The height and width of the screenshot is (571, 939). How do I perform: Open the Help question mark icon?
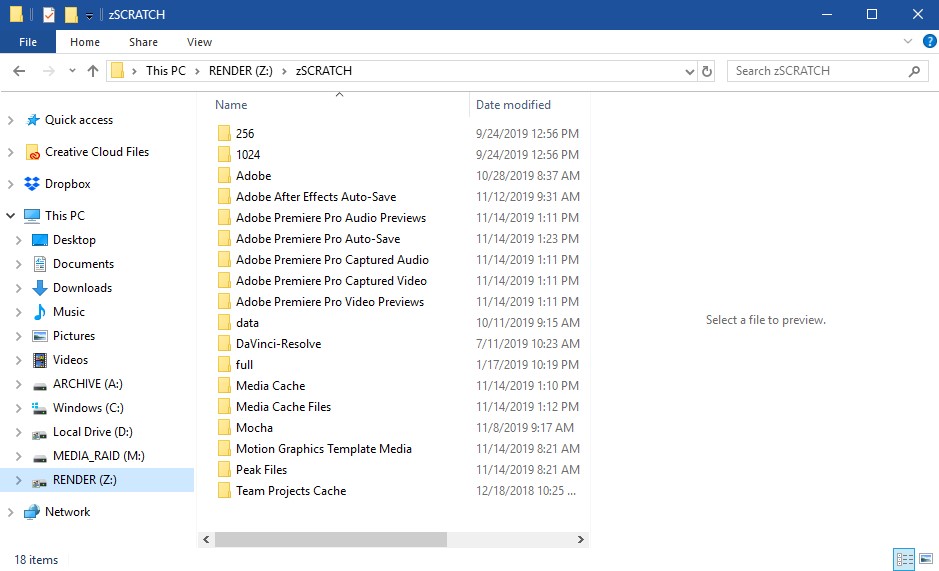click(x=929, y=41)
